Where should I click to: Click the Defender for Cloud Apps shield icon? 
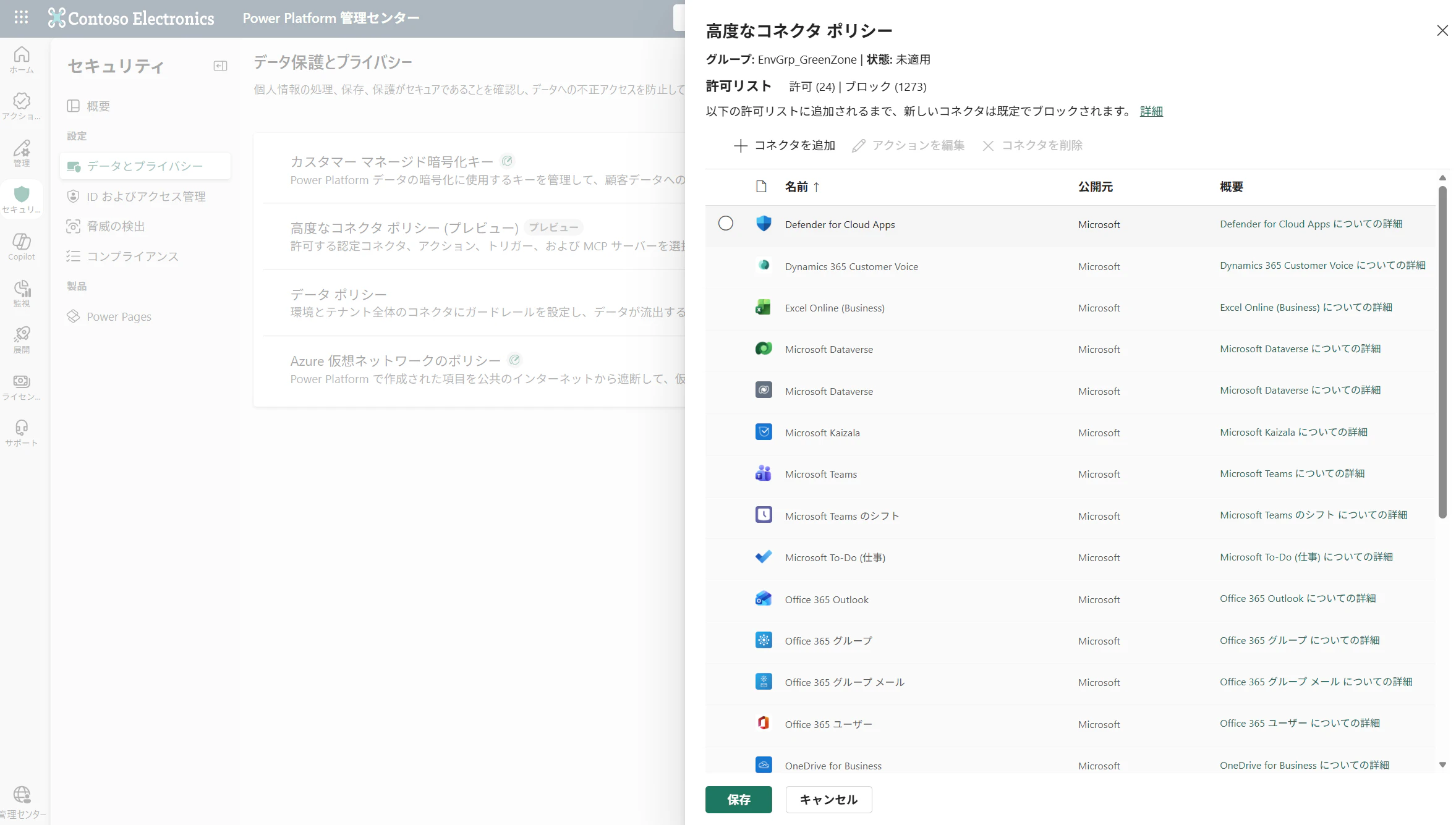click(x=764, y=224)
